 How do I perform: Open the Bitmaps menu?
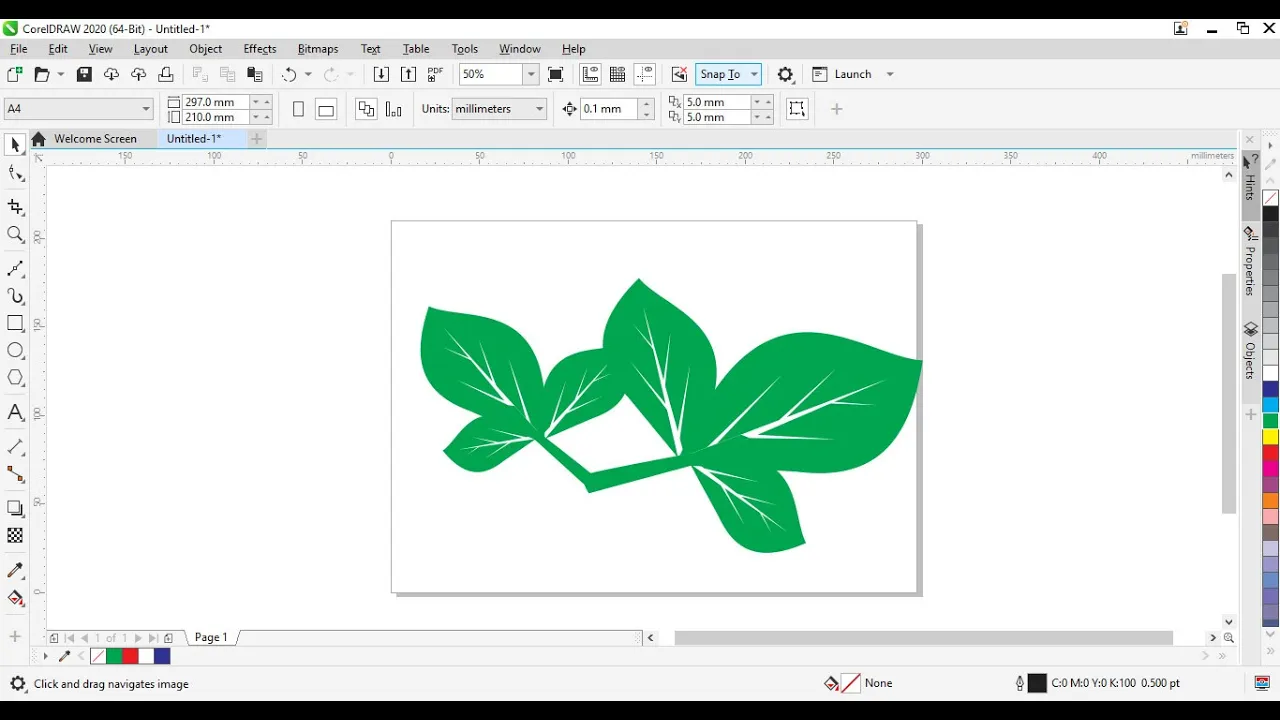tap(318, 48)
